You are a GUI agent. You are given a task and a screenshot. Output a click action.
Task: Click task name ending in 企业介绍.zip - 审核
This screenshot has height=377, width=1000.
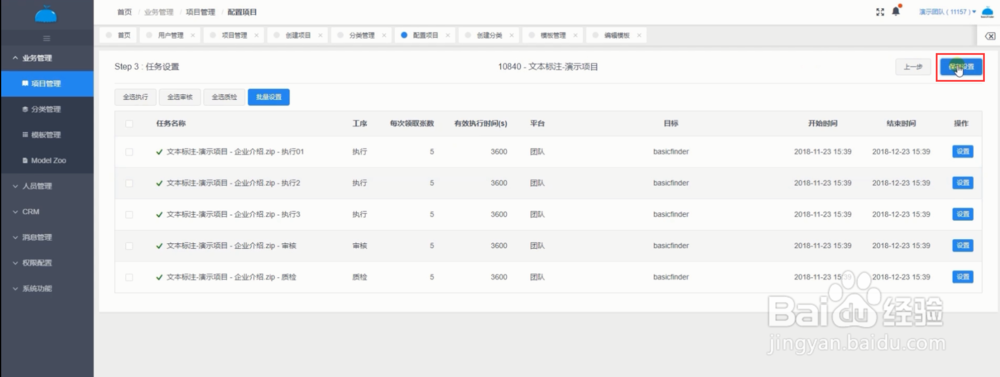pyautogui.click(x=231, y=246)
